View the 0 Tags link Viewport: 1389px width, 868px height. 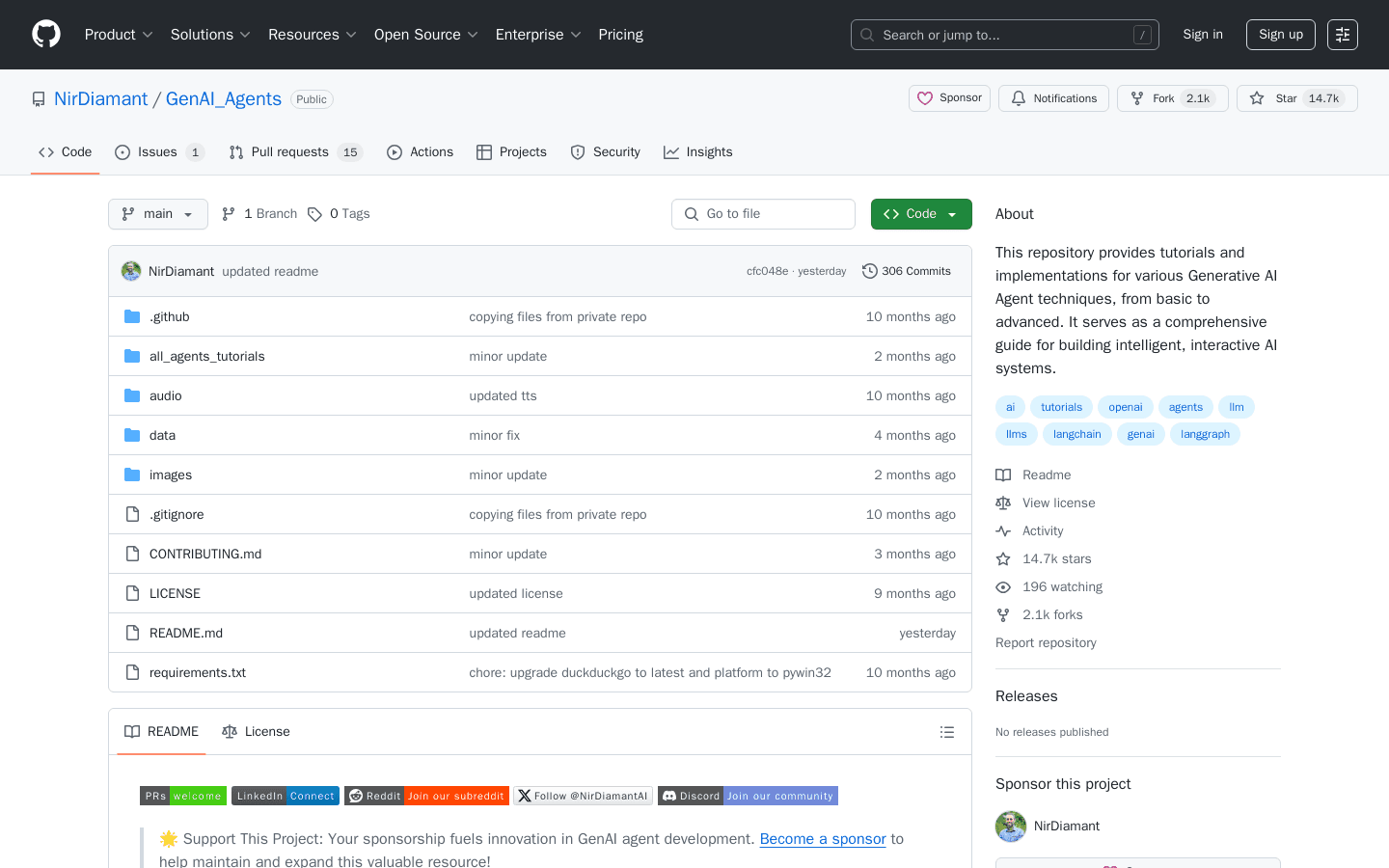point(339,214)
